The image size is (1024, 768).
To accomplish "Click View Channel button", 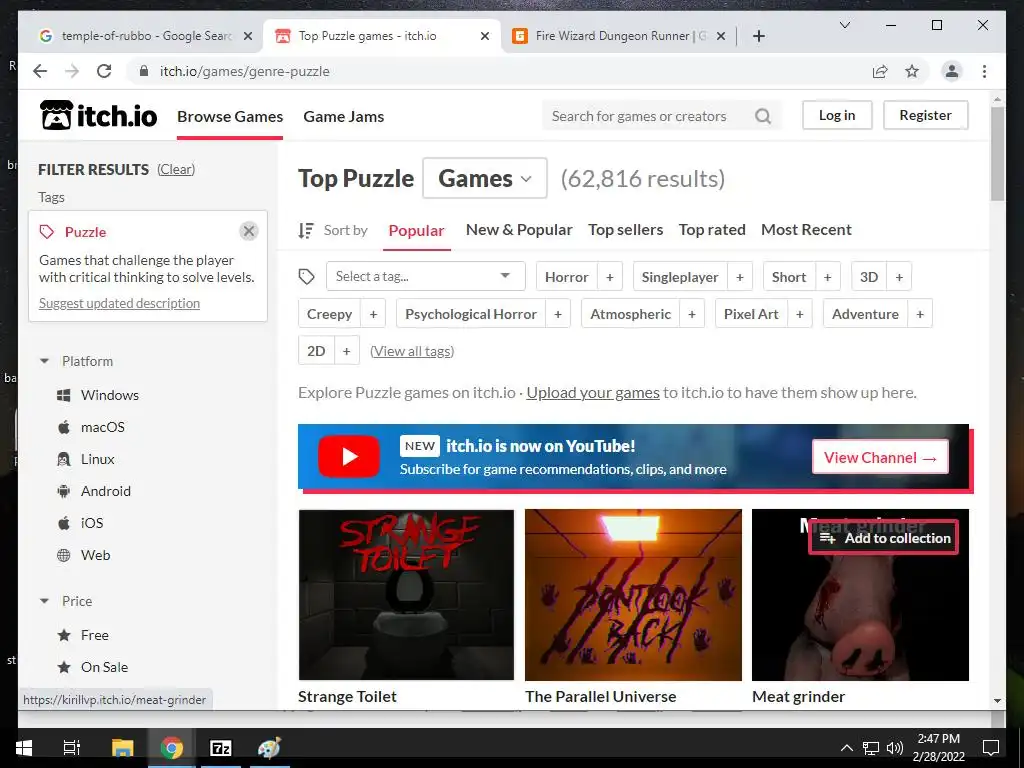I will point(880,457).
